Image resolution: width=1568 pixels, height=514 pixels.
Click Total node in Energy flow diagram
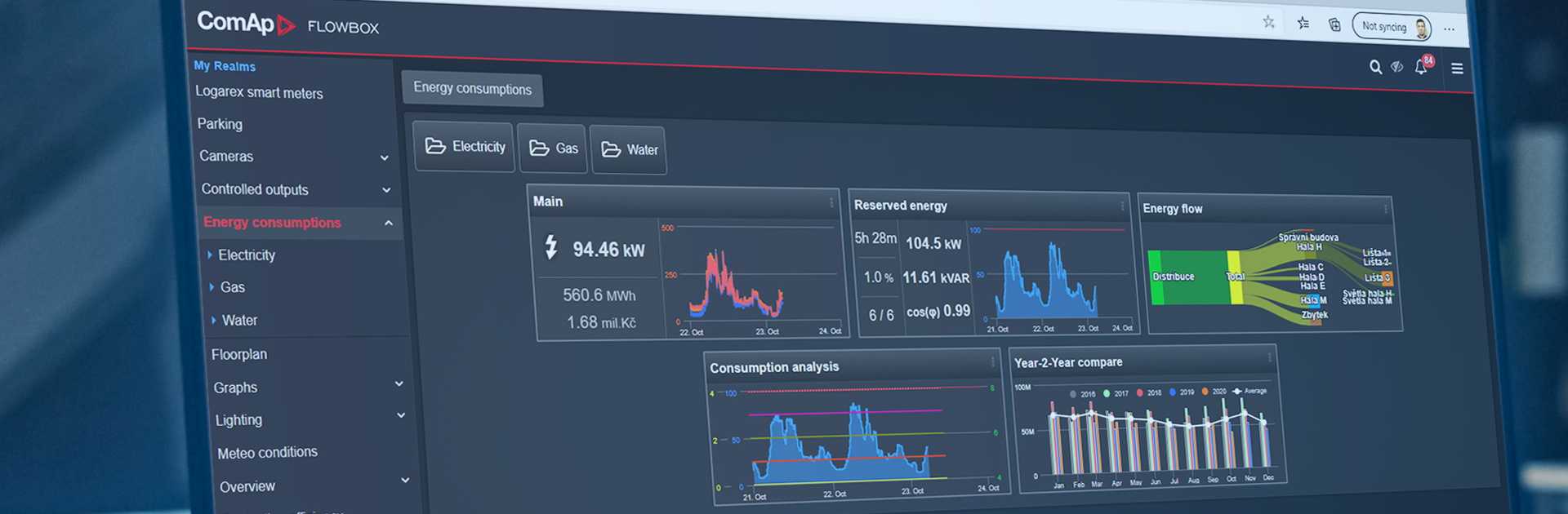pyautogui.click(x=1236, y=277)
